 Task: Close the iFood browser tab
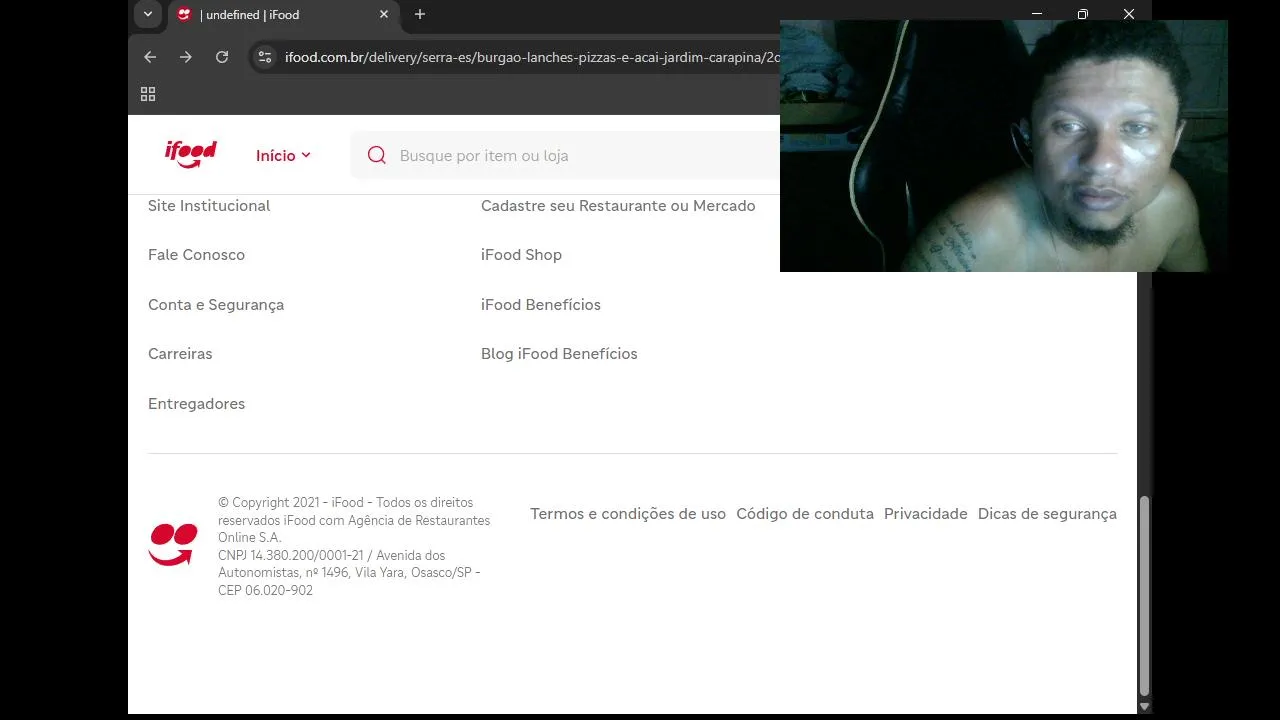pos(384,14)
